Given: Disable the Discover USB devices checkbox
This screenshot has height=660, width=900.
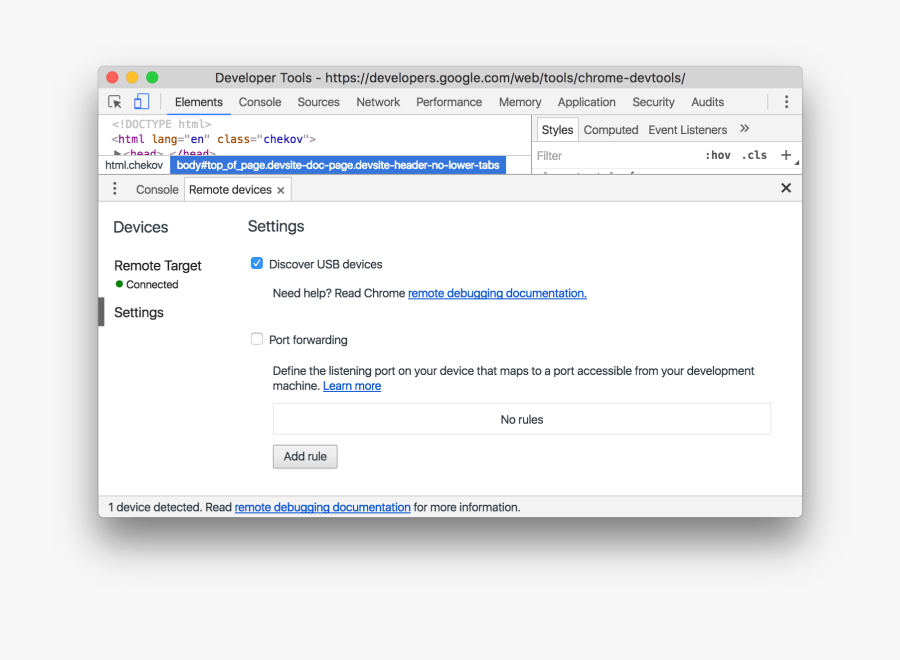Looking at the screenshot, I should pos(257,264).
